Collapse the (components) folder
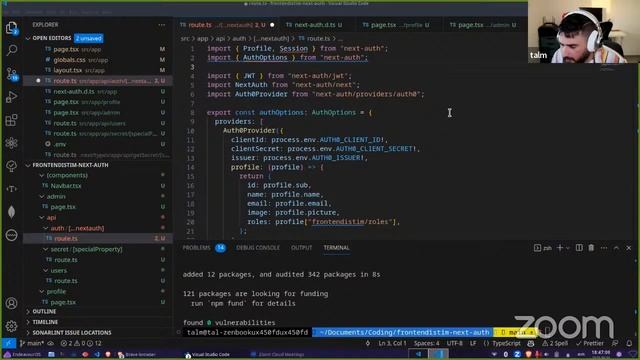 point(67,175)
